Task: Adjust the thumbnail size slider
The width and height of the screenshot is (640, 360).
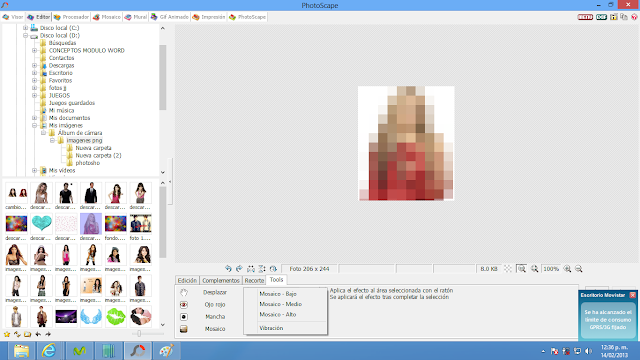Action: click(x=139, y=334)
